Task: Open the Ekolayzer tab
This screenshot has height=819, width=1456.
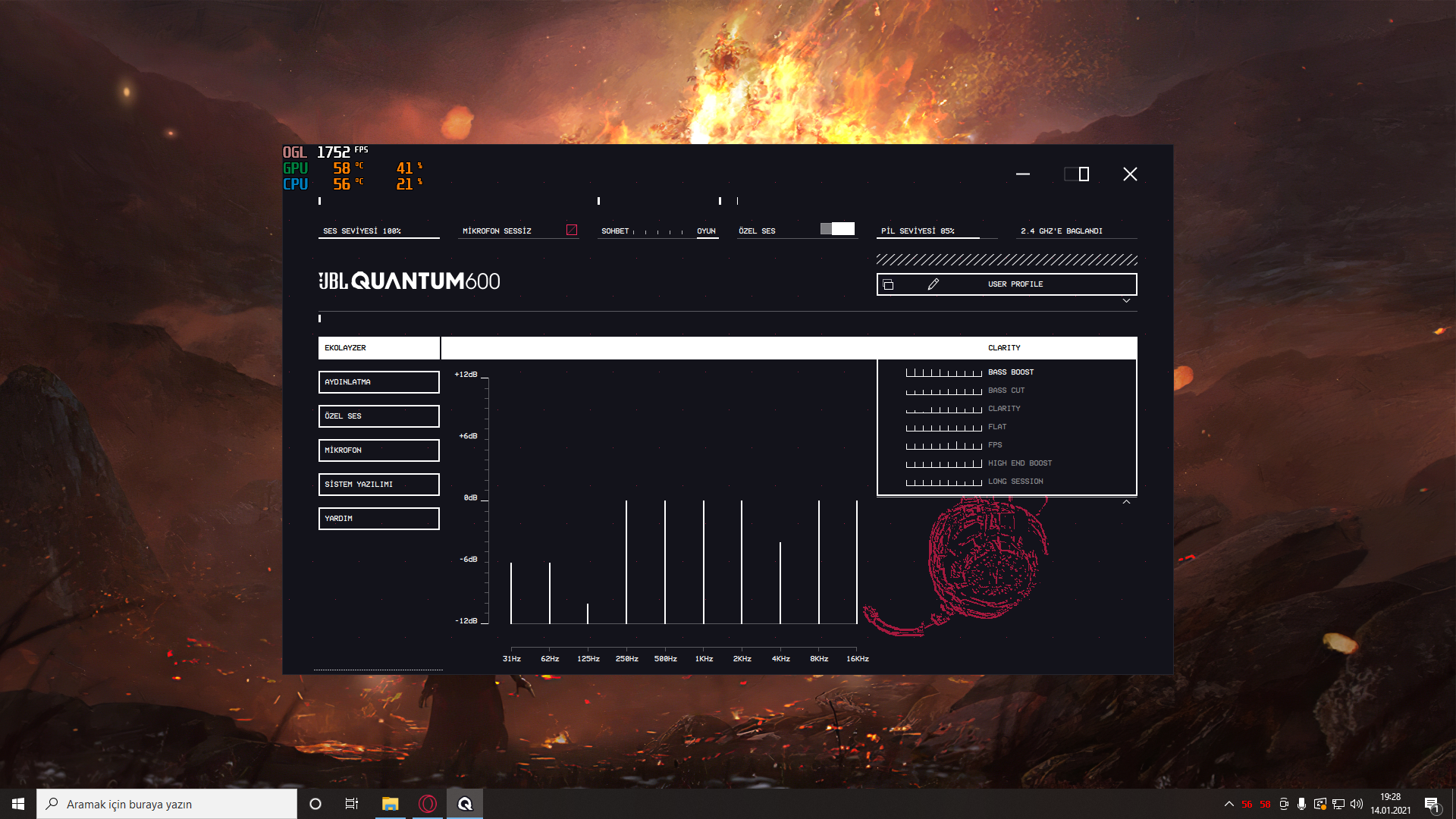Action: coord(378,348)
